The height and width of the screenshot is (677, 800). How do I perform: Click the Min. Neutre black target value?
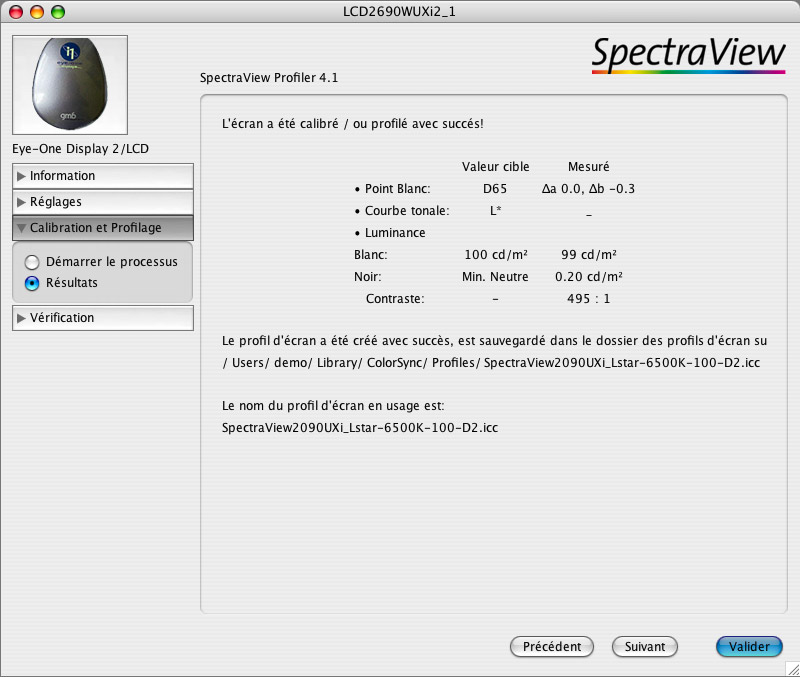tap(495, 277)
